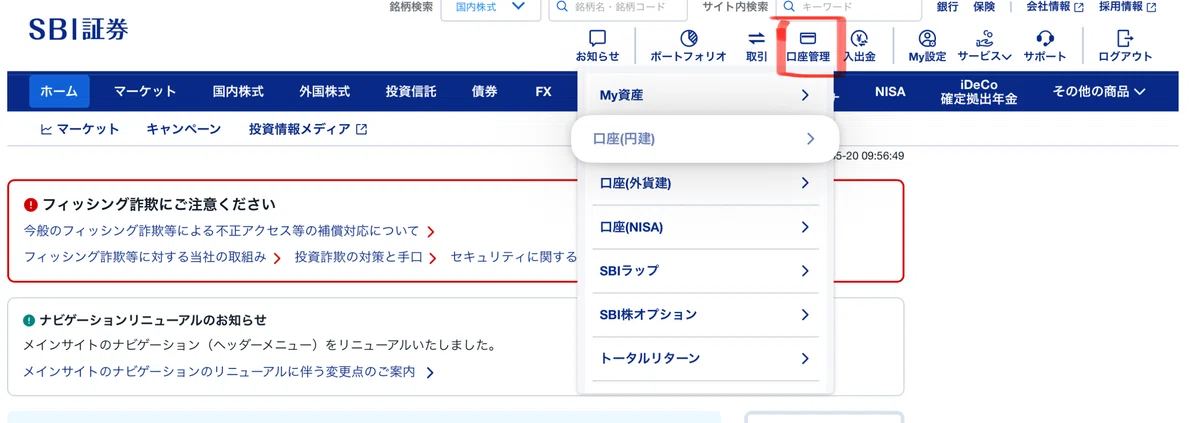Open My設定 user settings icon

coord(927,39)
